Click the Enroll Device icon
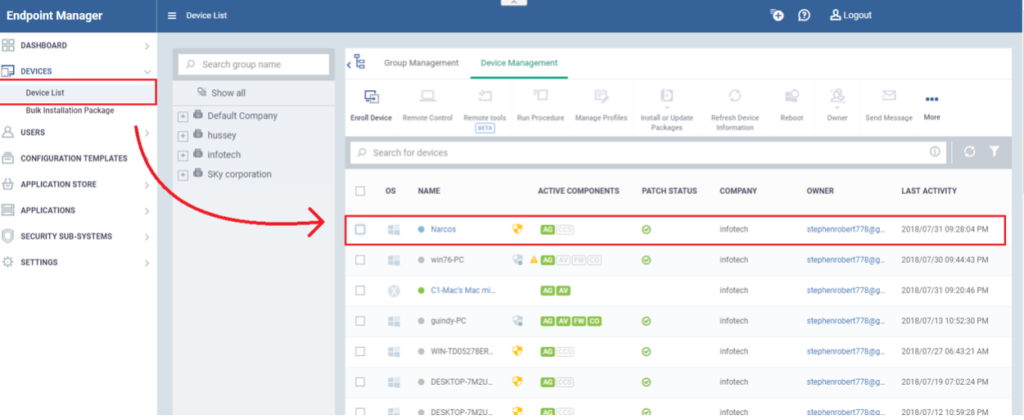Viewport: 1024px width, 420px height. [372, 97]
